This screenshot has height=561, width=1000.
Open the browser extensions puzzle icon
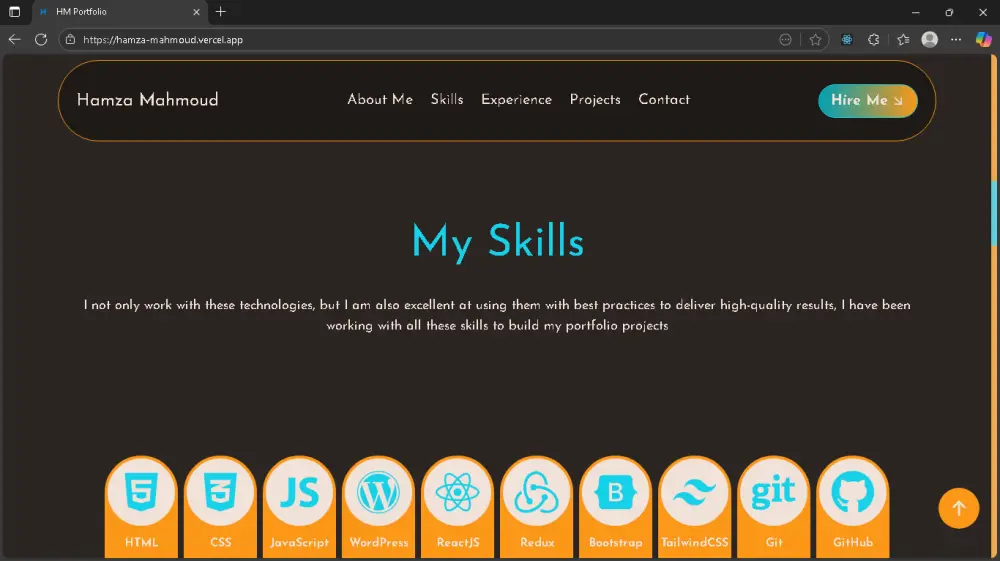[x=874, y=40]
